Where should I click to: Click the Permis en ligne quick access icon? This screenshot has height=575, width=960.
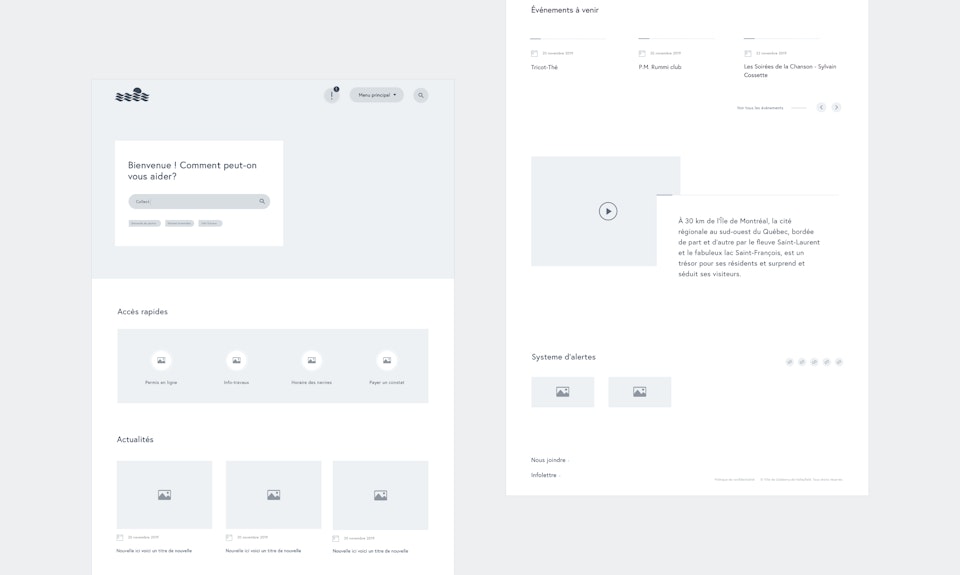click(x=161, y=360)
